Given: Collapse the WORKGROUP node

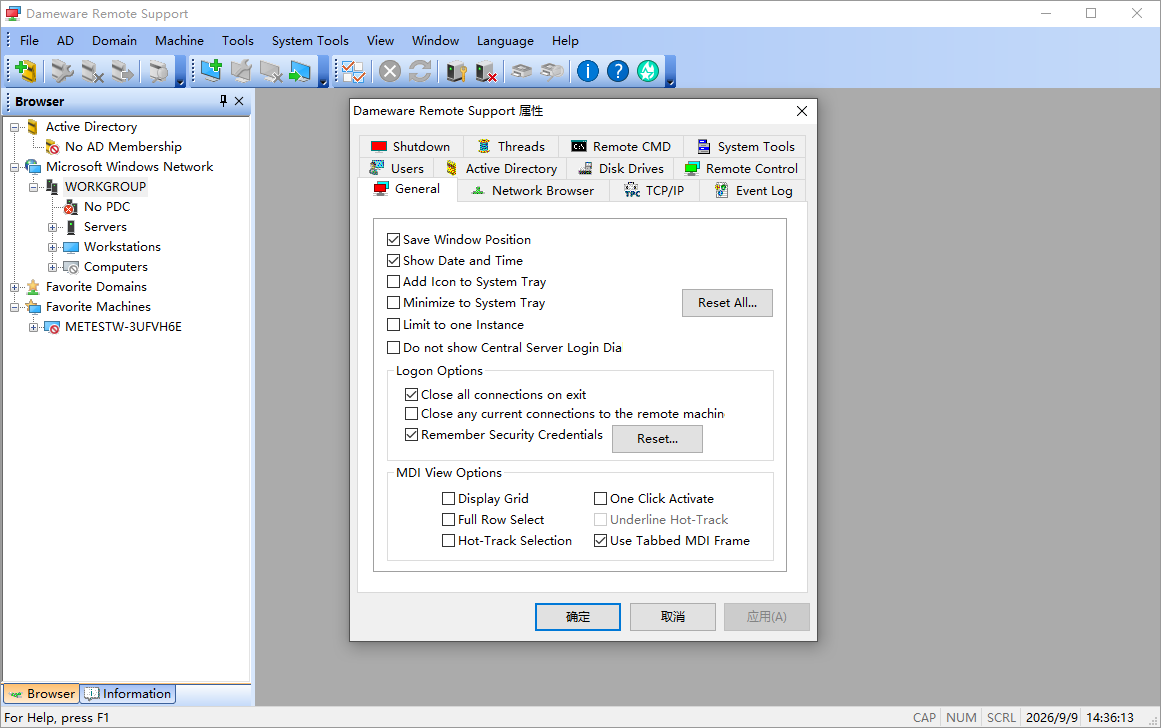Looking at the screenshot, I should pos(33,187).
